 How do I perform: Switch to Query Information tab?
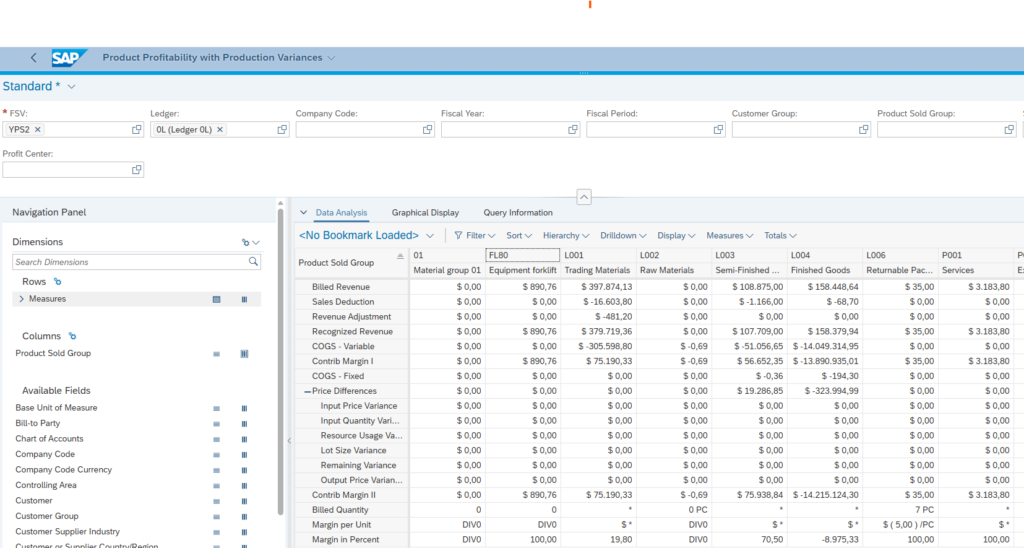coord(518,212)
